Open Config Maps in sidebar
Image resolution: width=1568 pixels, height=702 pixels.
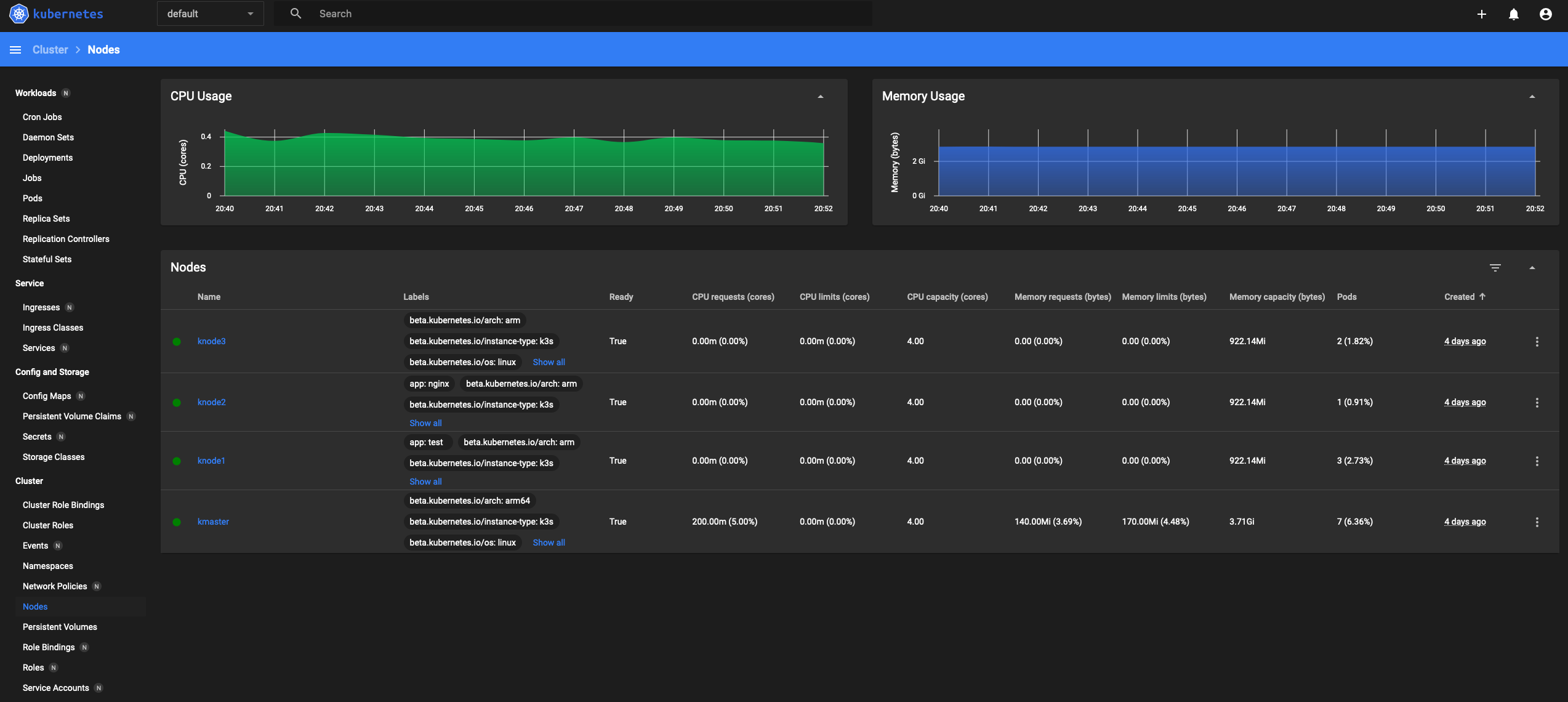47,396
